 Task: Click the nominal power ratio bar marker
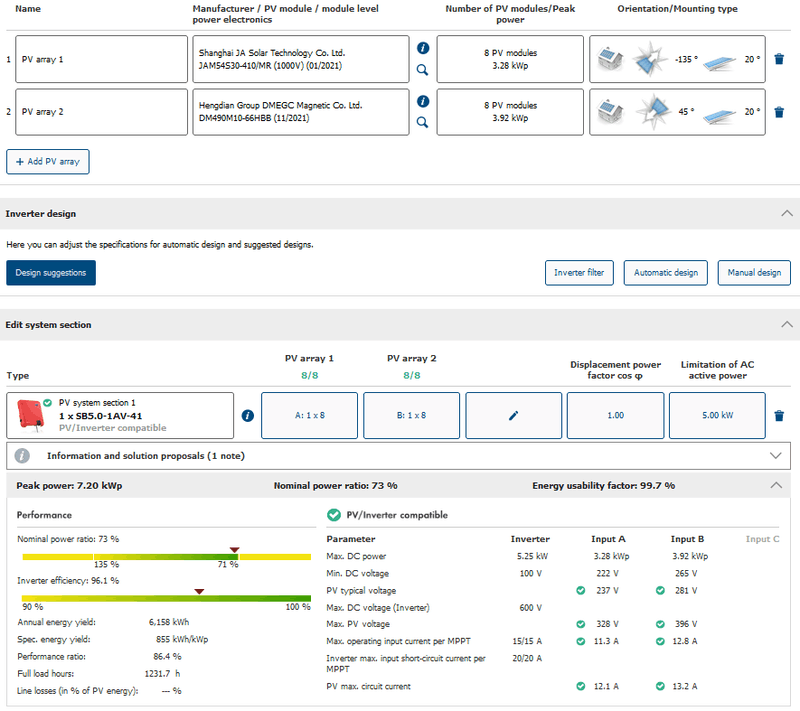[235, 550]
